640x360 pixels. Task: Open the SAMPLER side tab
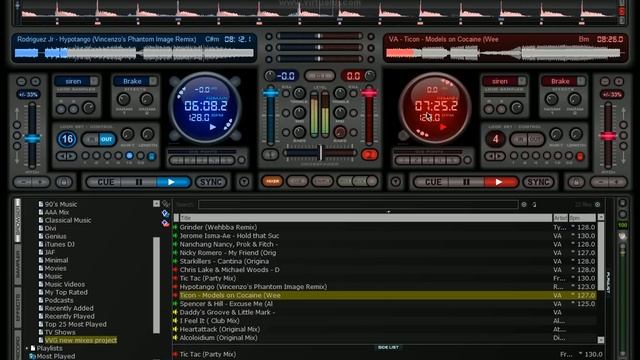(18, 264)
